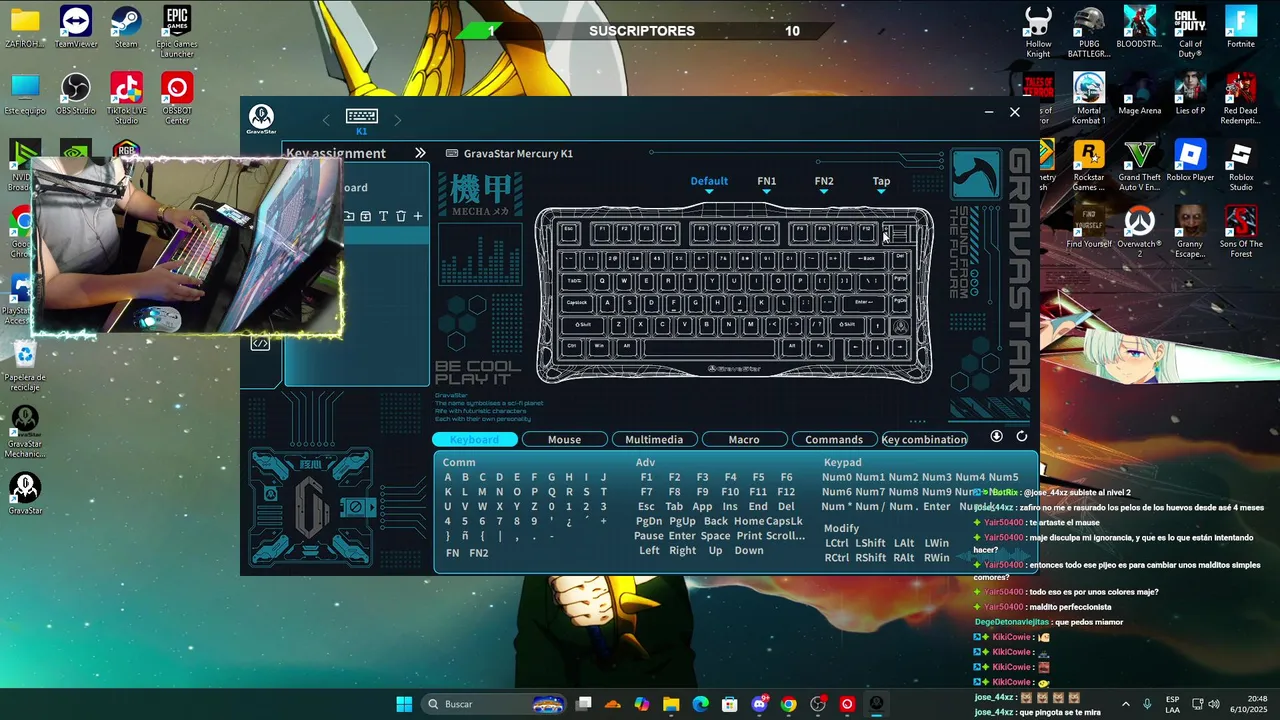
Task: Open Google Chrome from taskbar
Action: click(x=789, y=704)
